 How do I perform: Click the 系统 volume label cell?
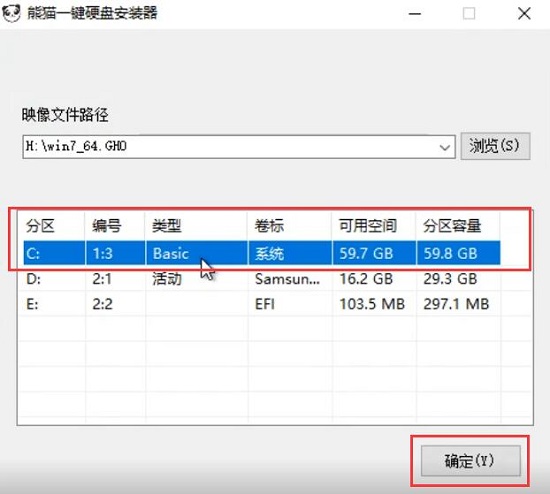click(290, 253)
